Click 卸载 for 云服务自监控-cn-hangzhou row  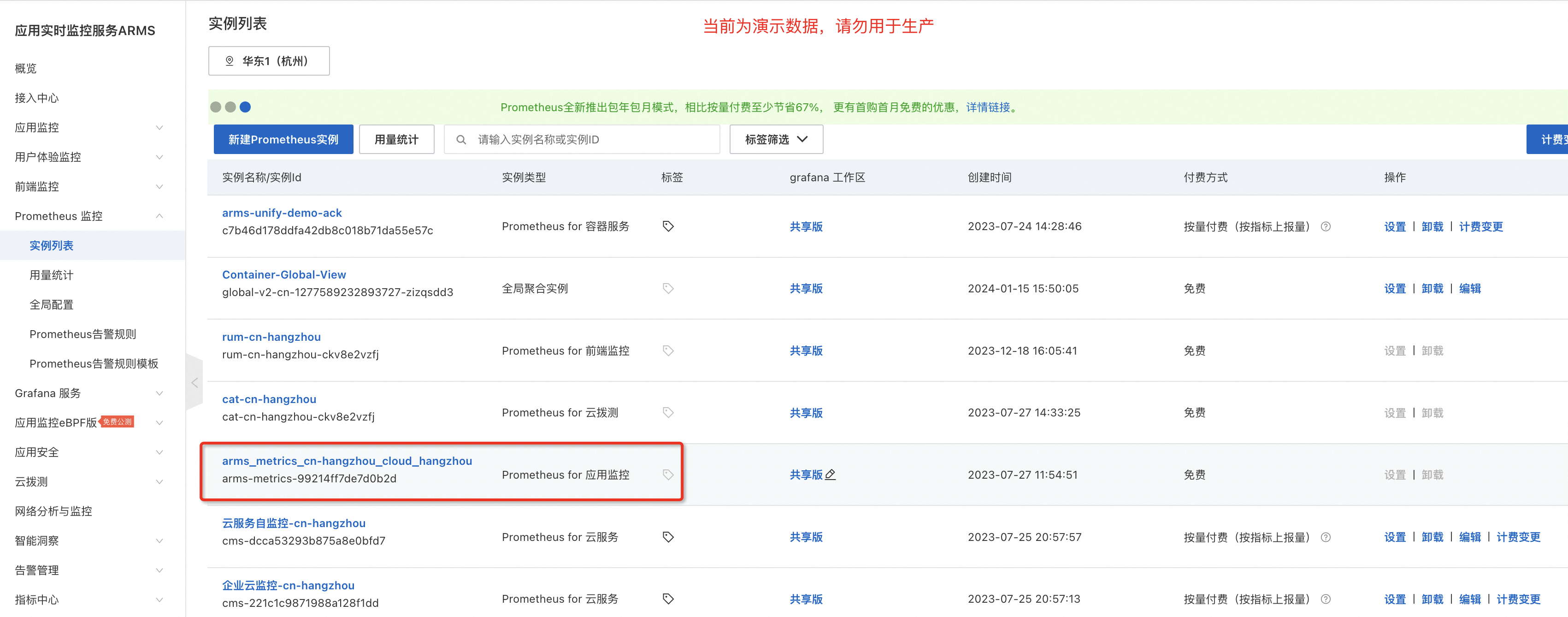pyautogui.click(x=1432, y=537)
